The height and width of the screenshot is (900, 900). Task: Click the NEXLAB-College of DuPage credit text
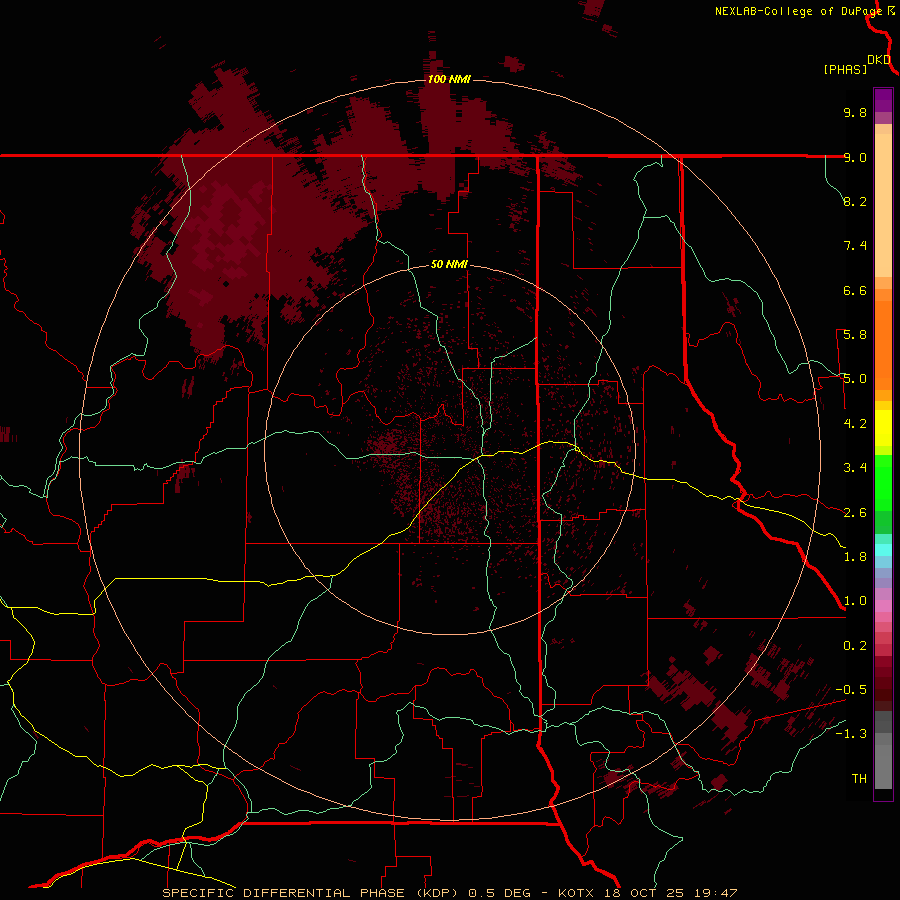click(798, 11)
